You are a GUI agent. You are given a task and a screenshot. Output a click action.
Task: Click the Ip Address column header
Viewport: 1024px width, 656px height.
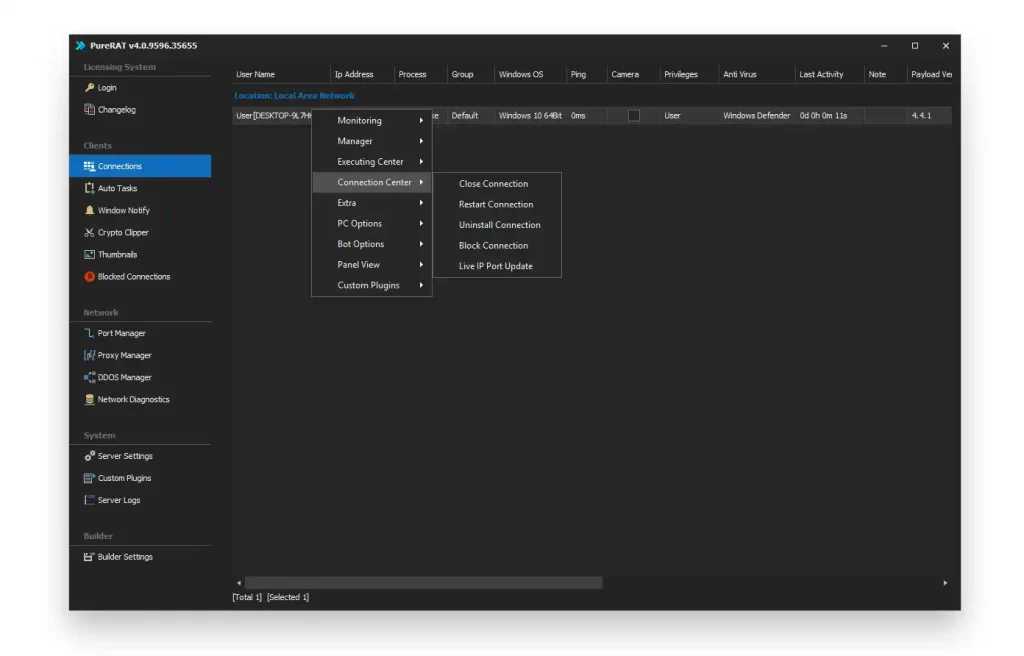(354, 75)
